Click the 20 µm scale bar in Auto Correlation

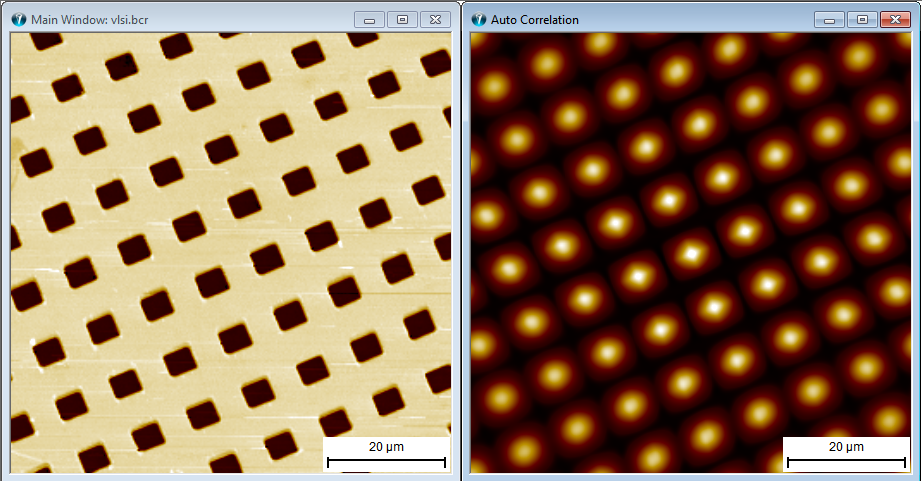[x=846, y=454]
